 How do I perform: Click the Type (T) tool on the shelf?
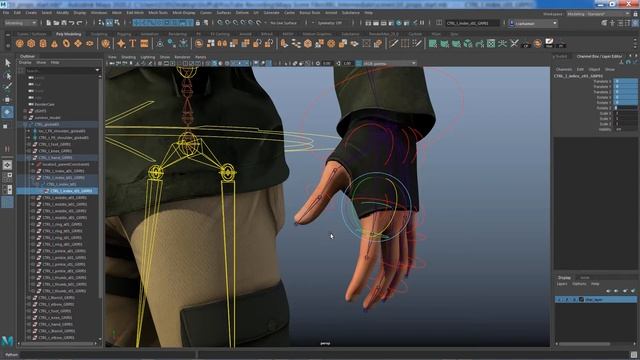click(133, 43)
